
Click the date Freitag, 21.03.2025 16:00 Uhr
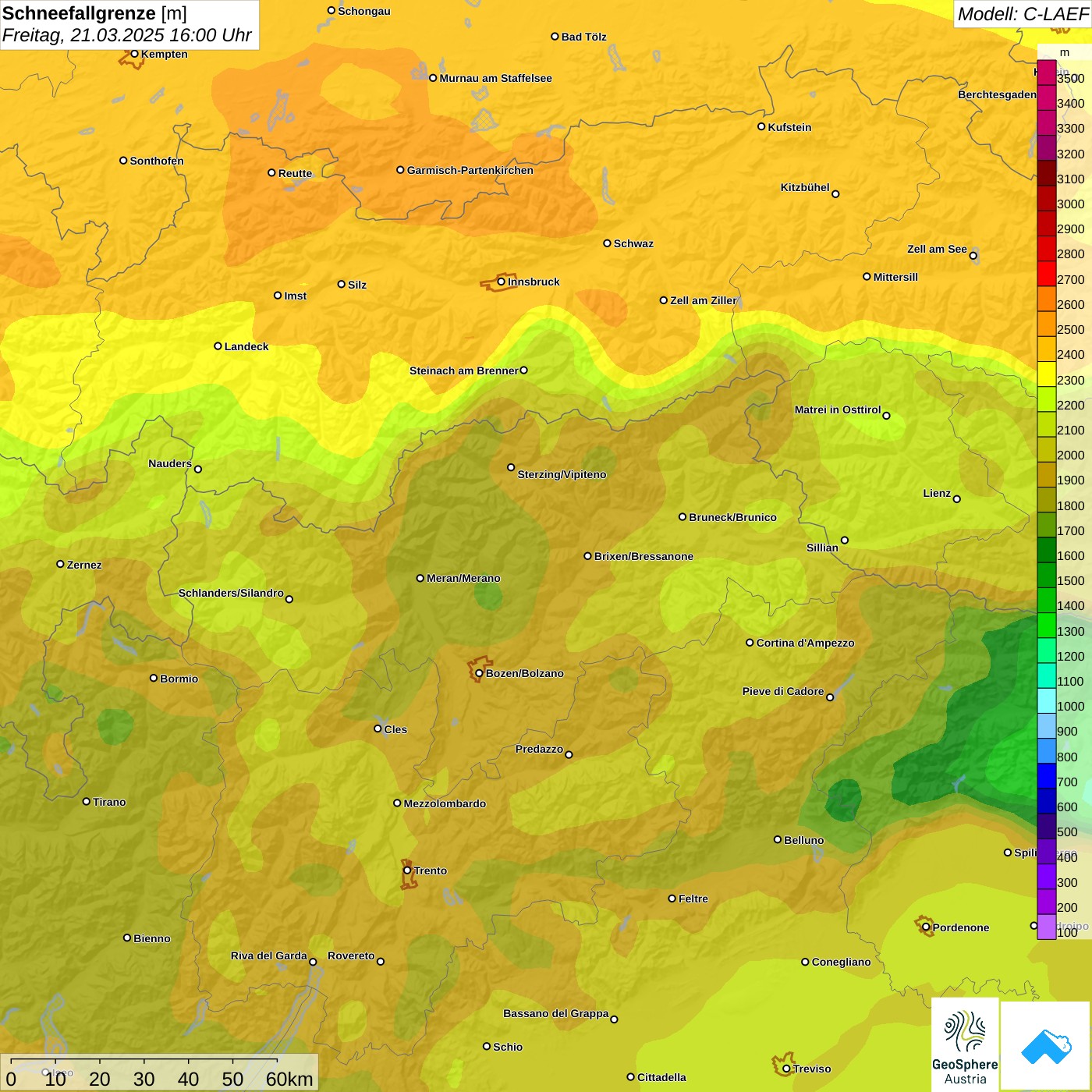click(x=126, y=36)
